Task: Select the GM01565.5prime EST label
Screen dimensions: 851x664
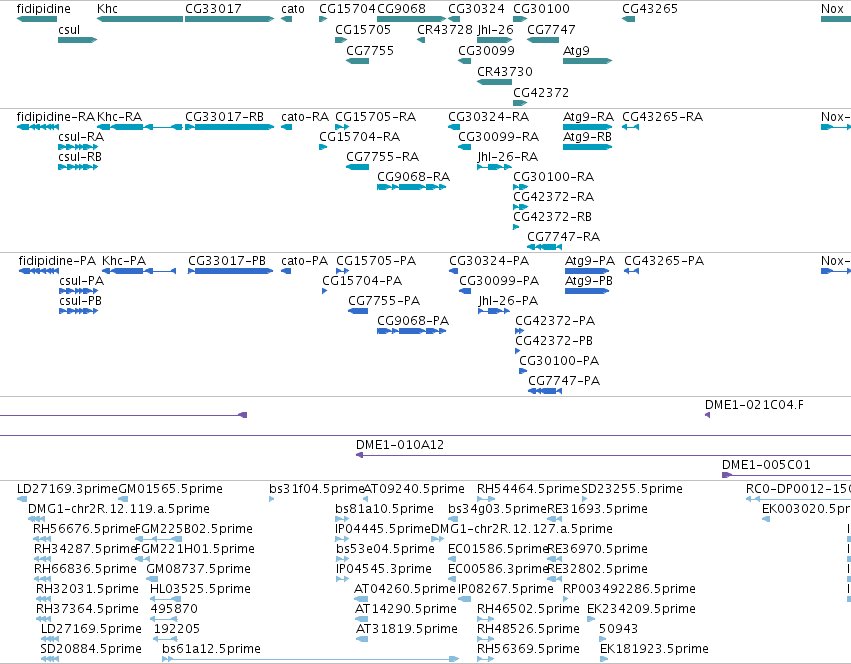Action: pos(170,489)
